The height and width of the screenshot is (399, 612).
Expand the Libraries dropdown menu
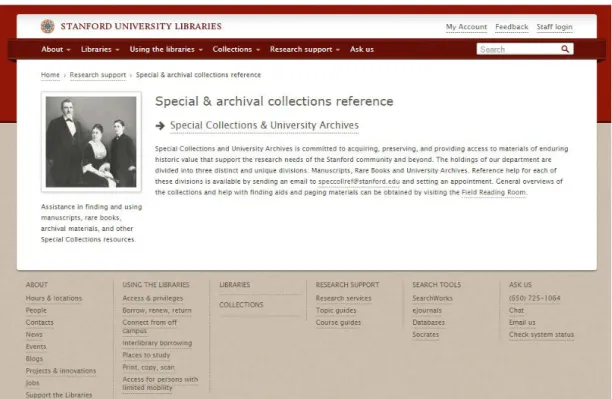click(x=100, y=49)
